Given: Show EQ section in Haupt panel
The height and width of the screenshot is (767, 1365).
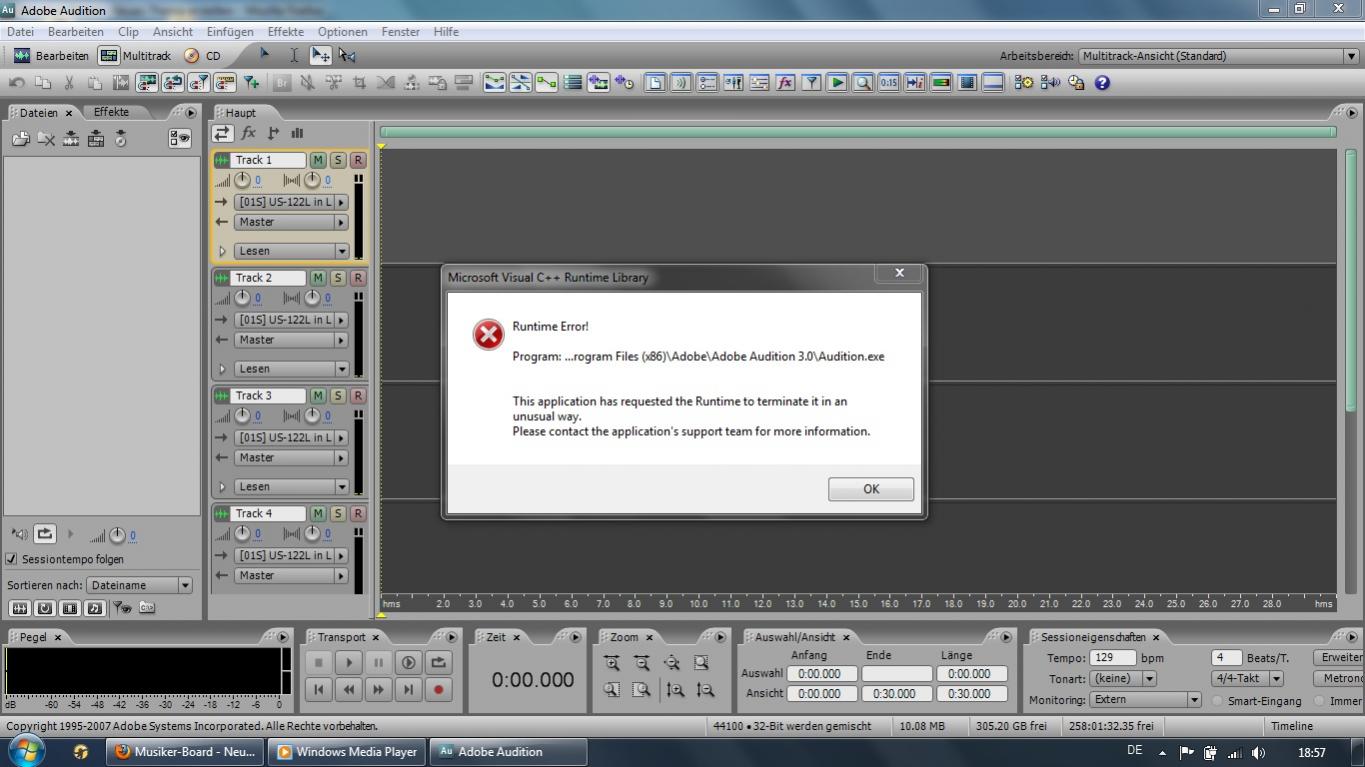Looking at the screenshot, I should pos(297,133).
